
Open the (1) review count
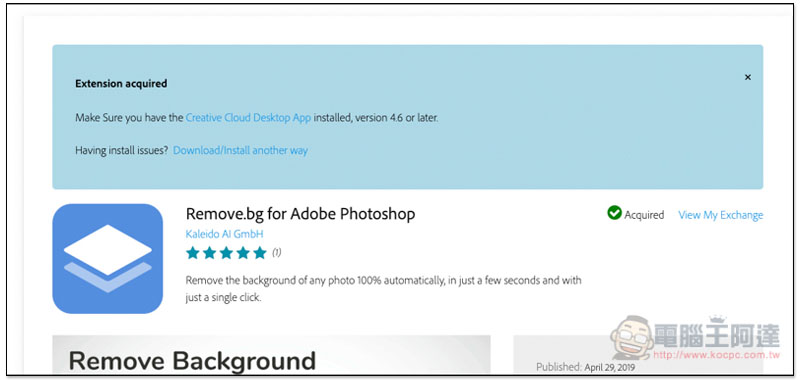tap(276, 252)
